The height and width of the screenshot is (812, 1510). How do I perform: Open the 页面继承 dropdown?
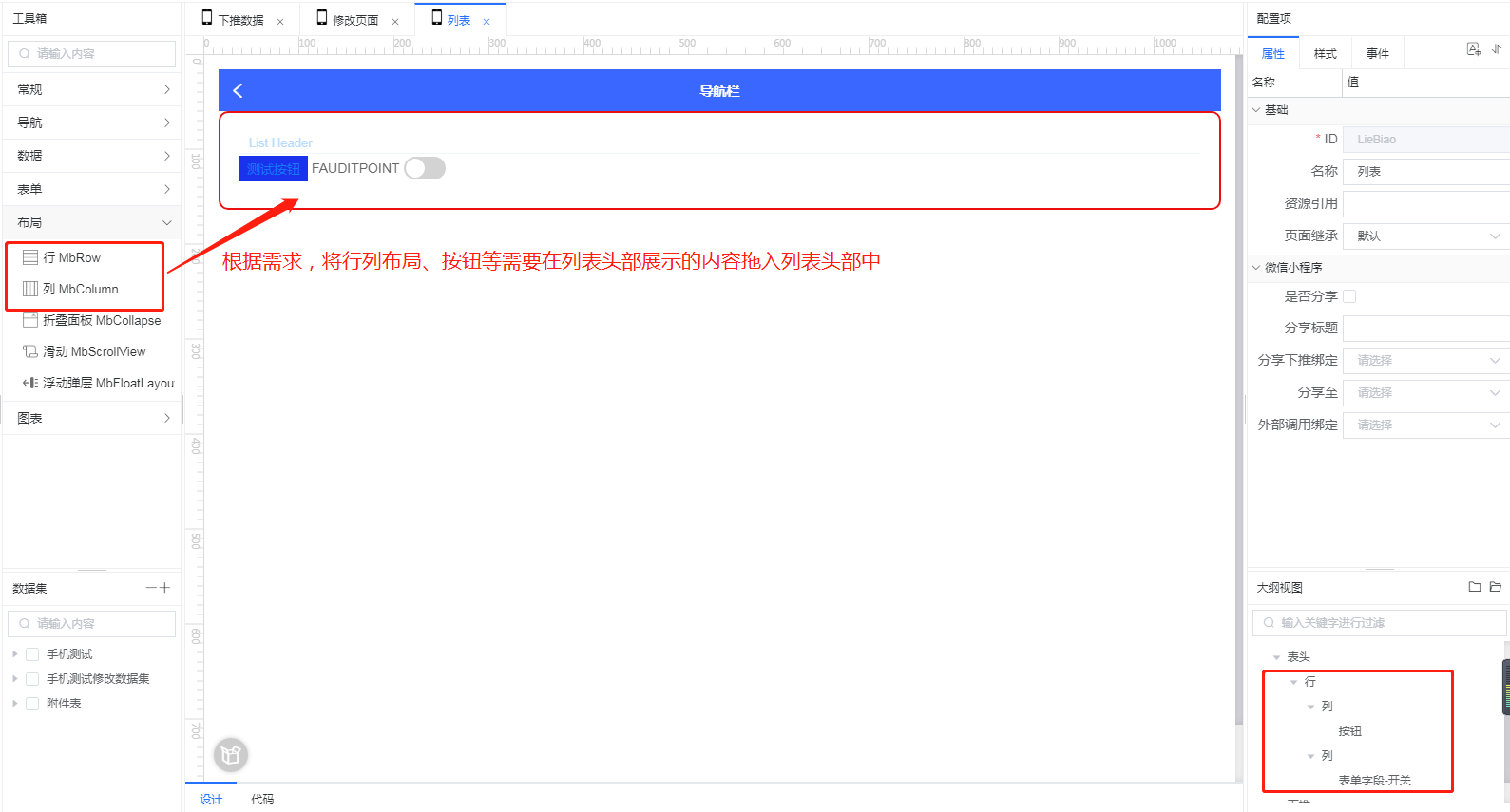click(x=1425, y=236)
